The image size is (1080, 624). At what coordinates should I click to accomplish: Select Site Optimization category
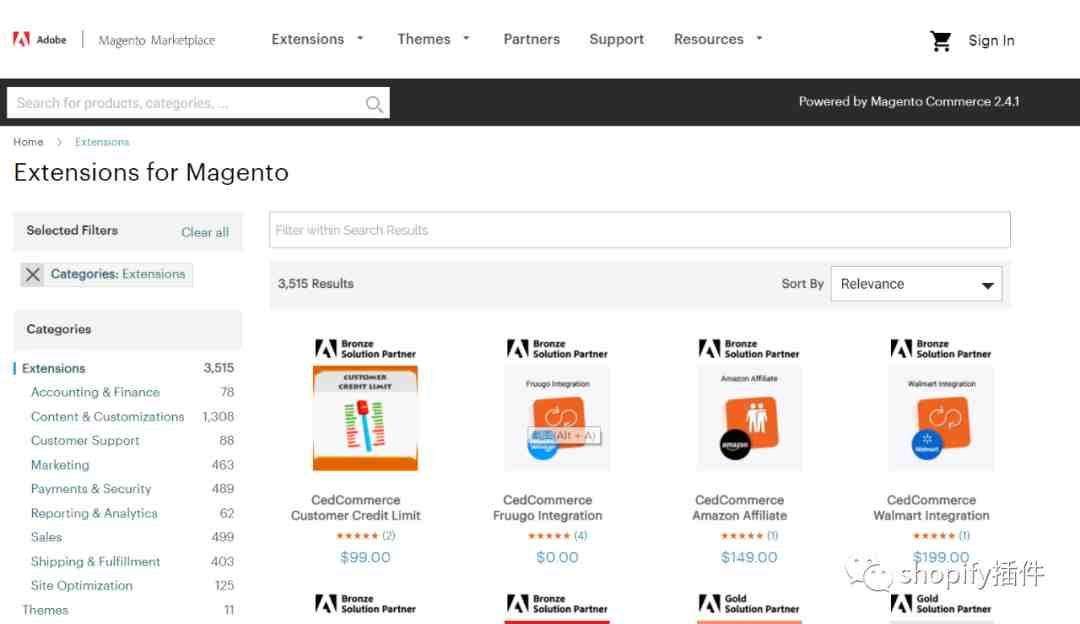tap(81, 585)
